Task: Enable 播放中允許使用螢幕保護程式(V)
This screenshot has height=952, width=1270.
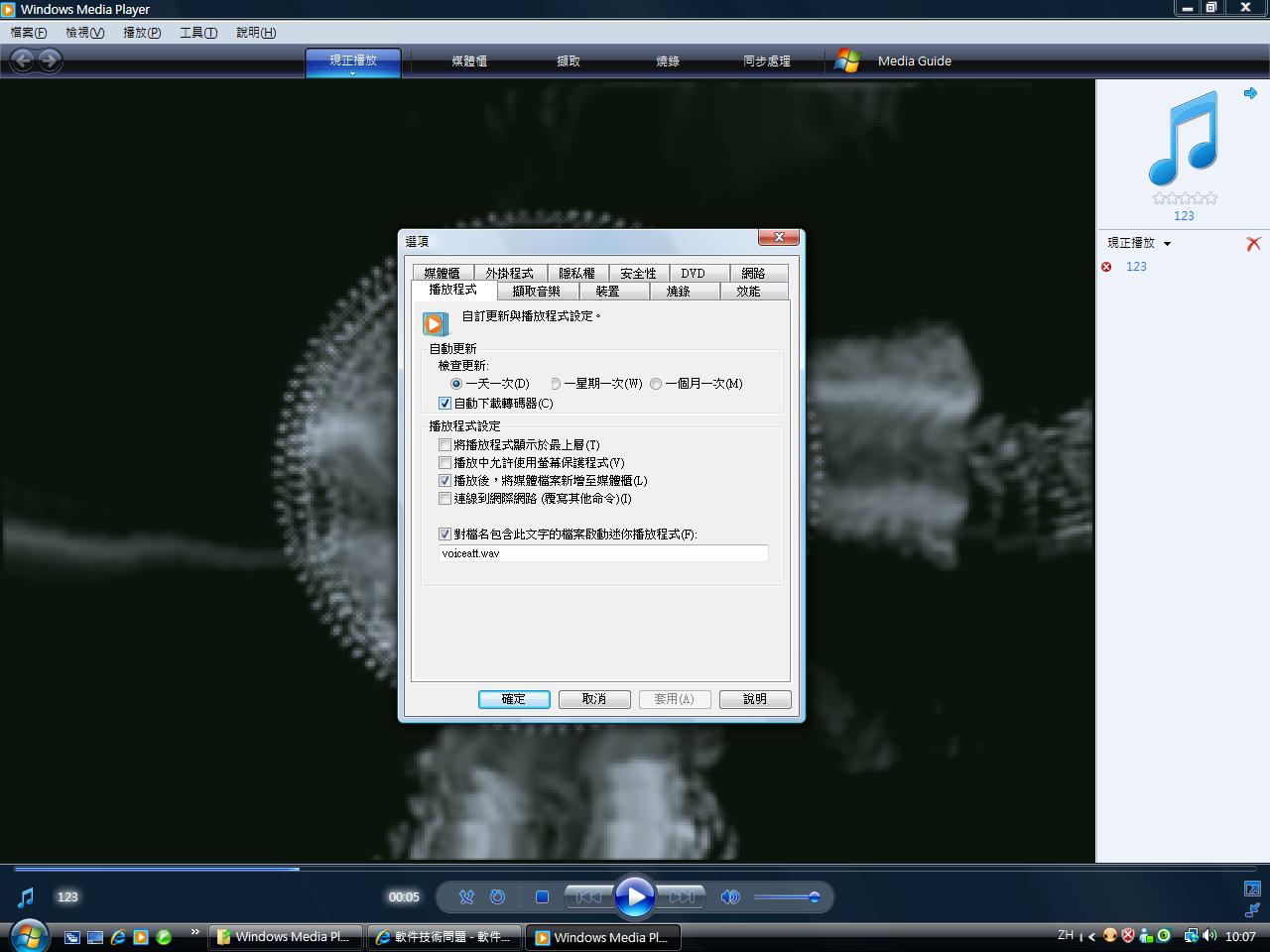Action: tap(532, 463)
